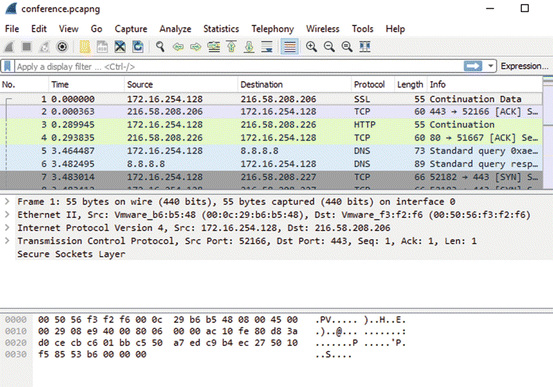
Task: Click the Start capture shark fin icon
Action: (x=9, y=47)
